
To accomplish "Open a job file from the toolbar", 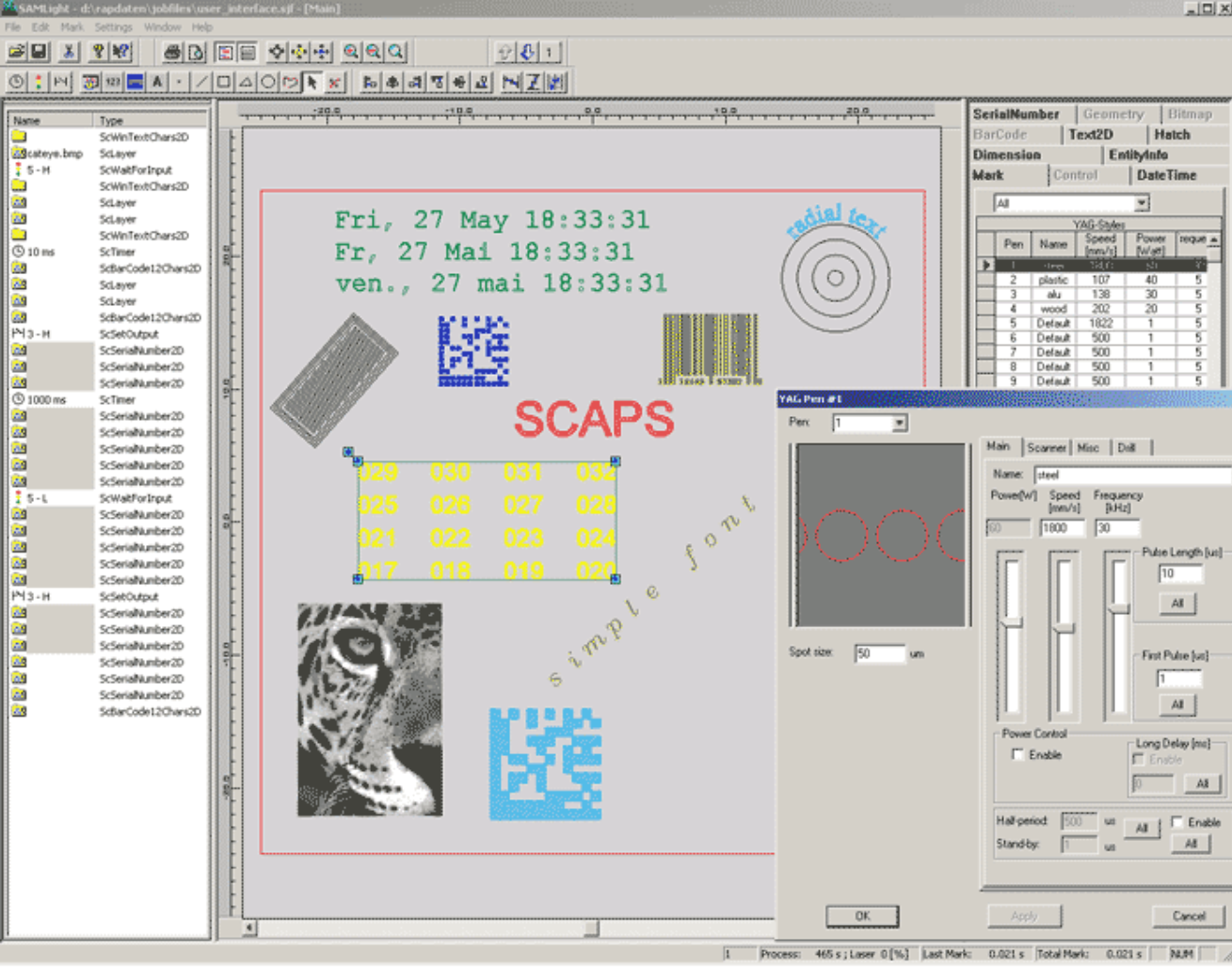I will tap(17, 52).
